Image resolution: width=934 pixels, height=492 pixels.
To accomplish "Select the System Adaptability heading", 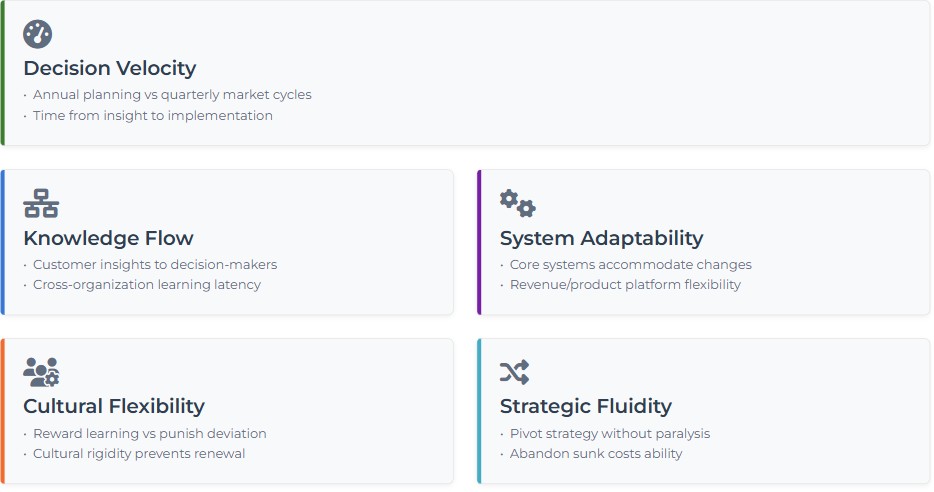I will [601, 238].
